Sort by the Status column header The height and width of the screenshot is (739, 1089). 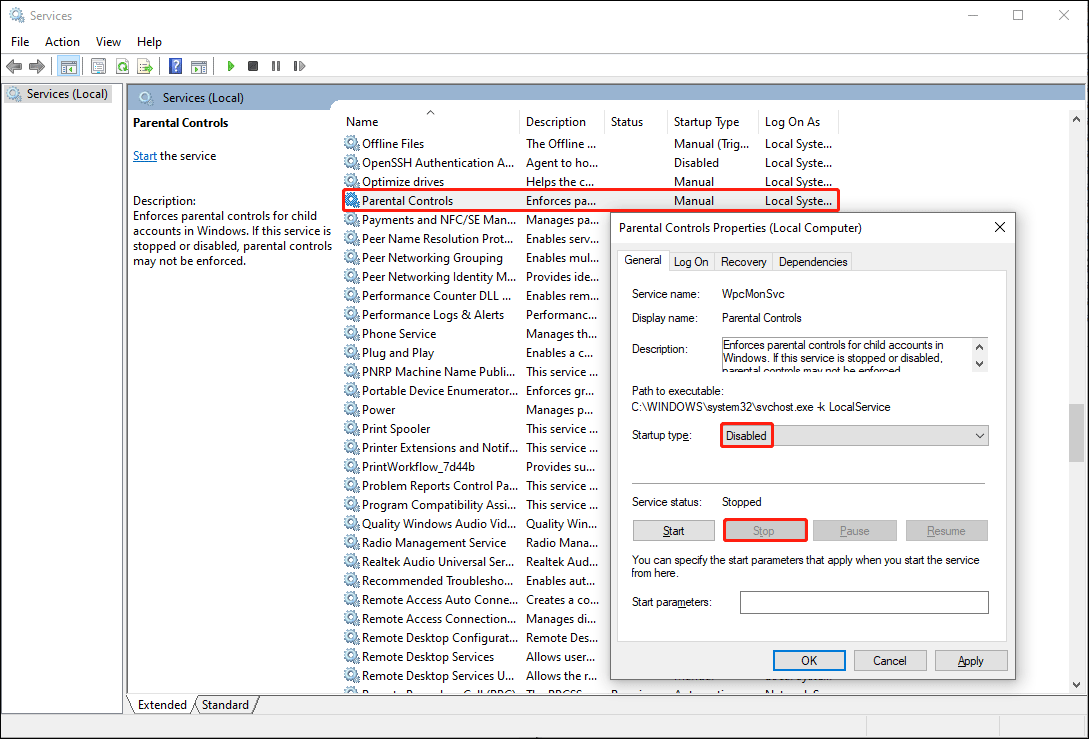pyautogui.click(x=635, y=122)
